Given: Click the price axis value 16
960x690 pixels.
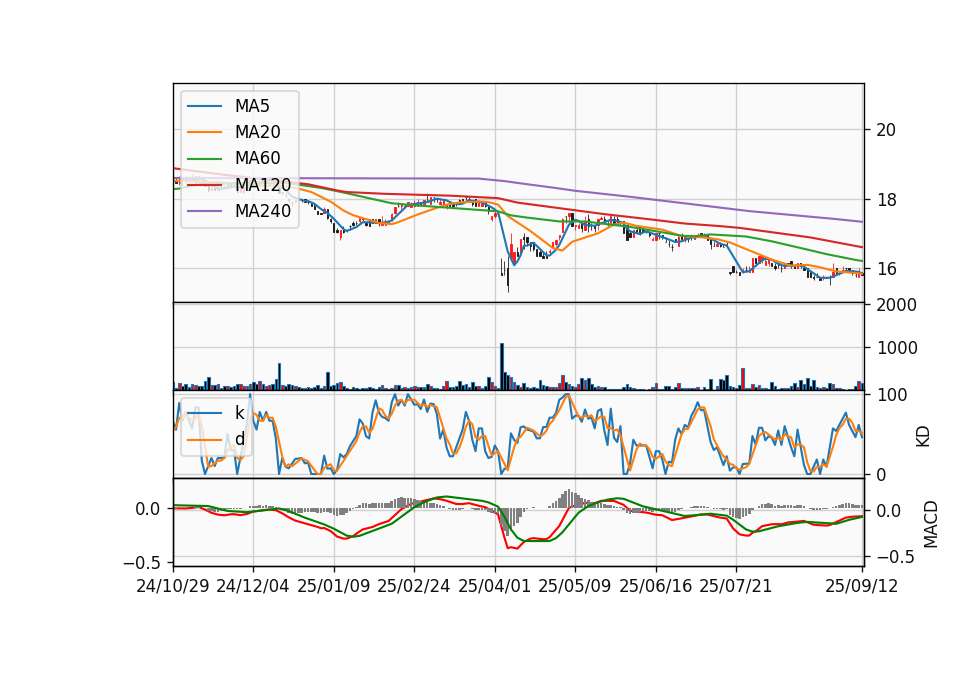Looking at the screenshot, I should (886, 269).
